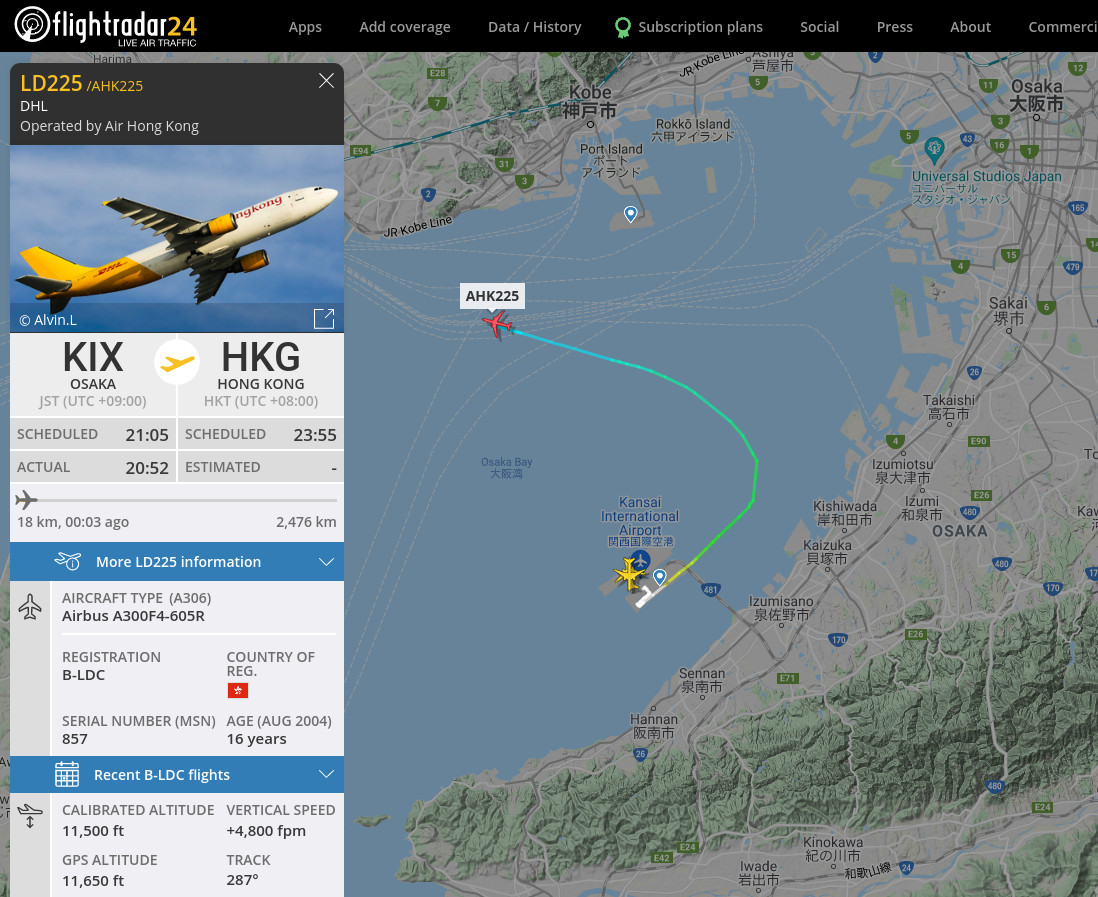Click the chevron beside More LD225 information
Viewport: 1098px width, 897px height.
pyautogui.click(x=326, y=562)
